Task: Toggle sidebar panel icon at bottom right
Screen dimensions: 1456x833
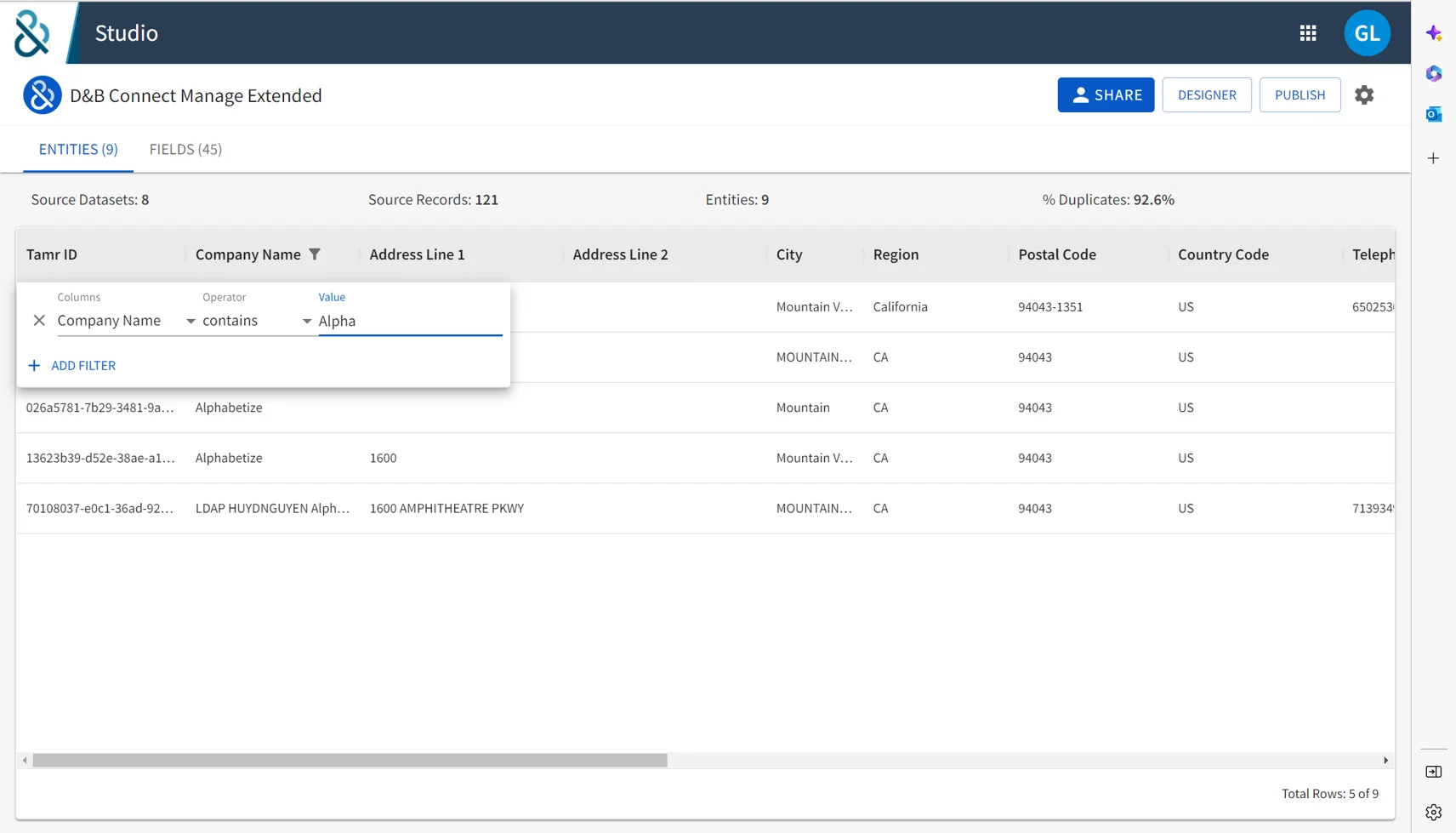Action: [x=1434, y=772]
